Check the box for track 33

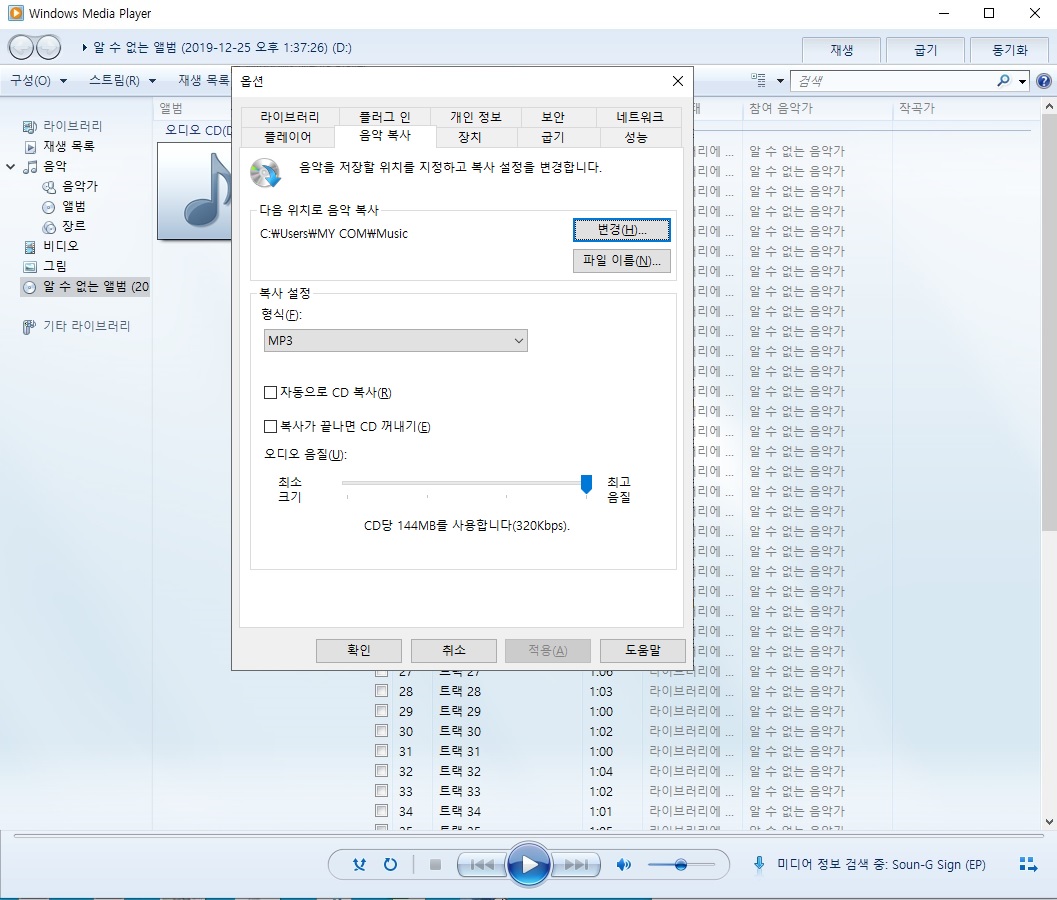(x=382, y=790)
